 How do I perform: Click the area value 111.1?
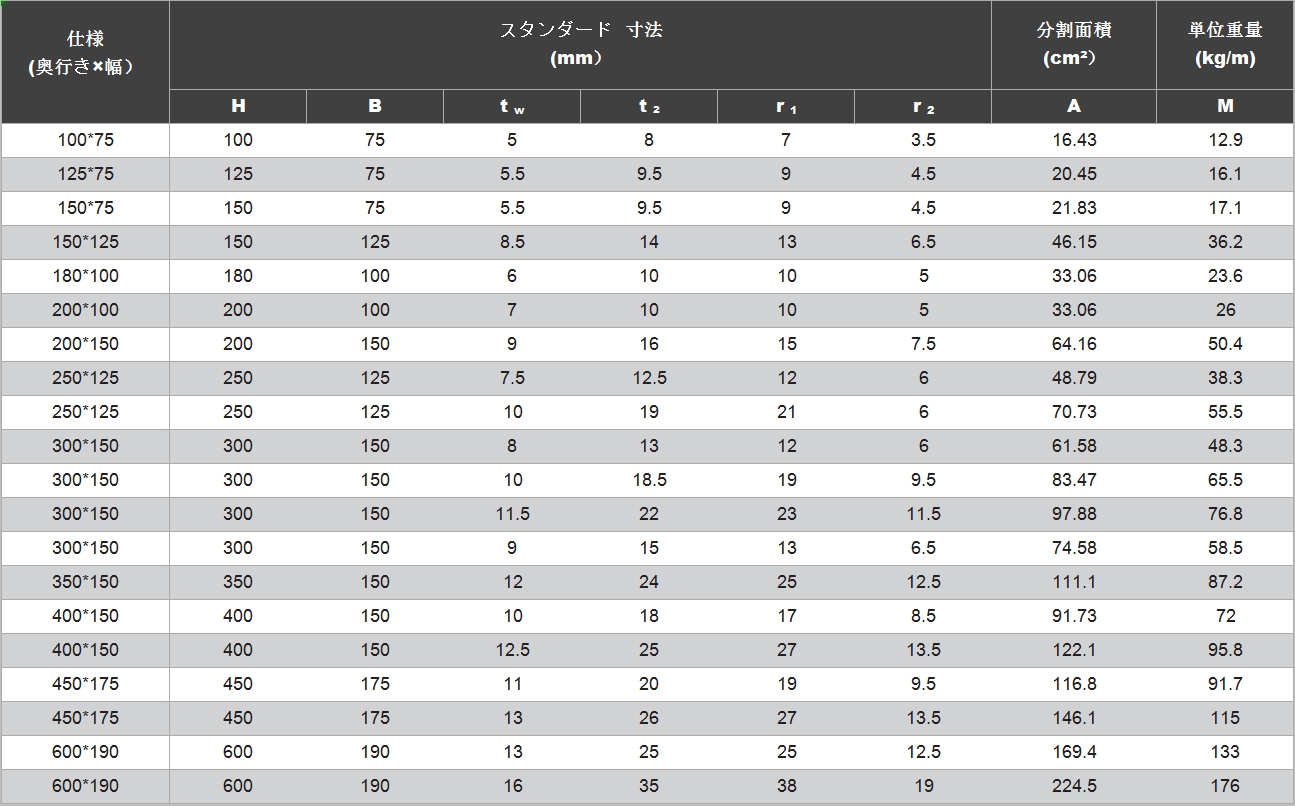[1074, 582]
